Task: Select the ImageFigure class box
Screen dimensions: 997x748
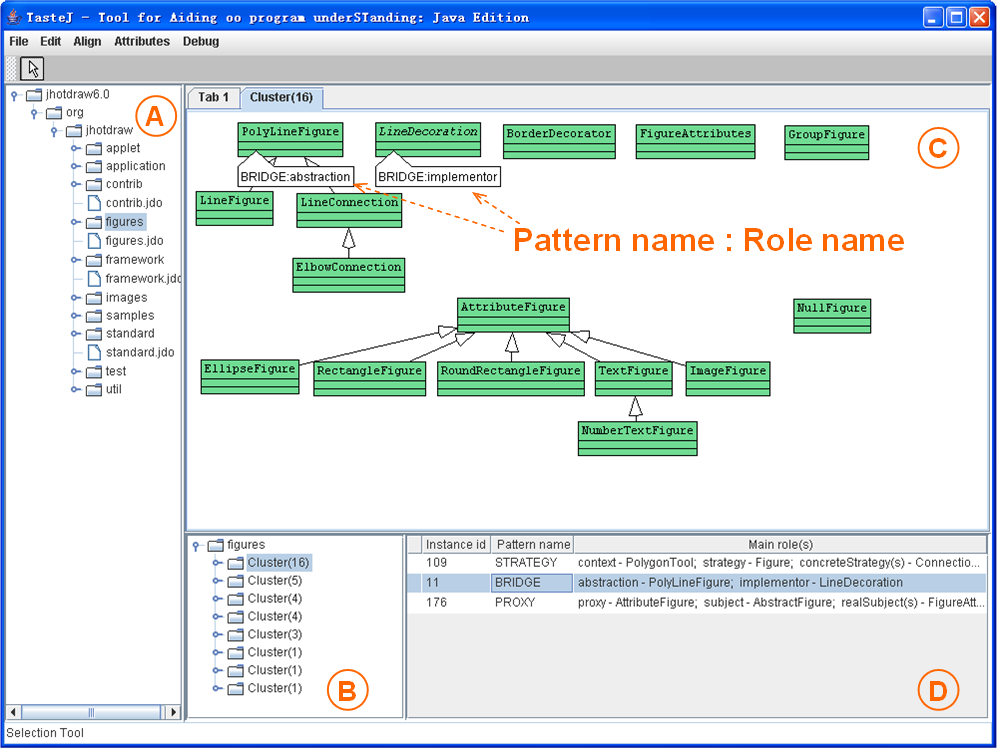Action: tap(728, 378)
